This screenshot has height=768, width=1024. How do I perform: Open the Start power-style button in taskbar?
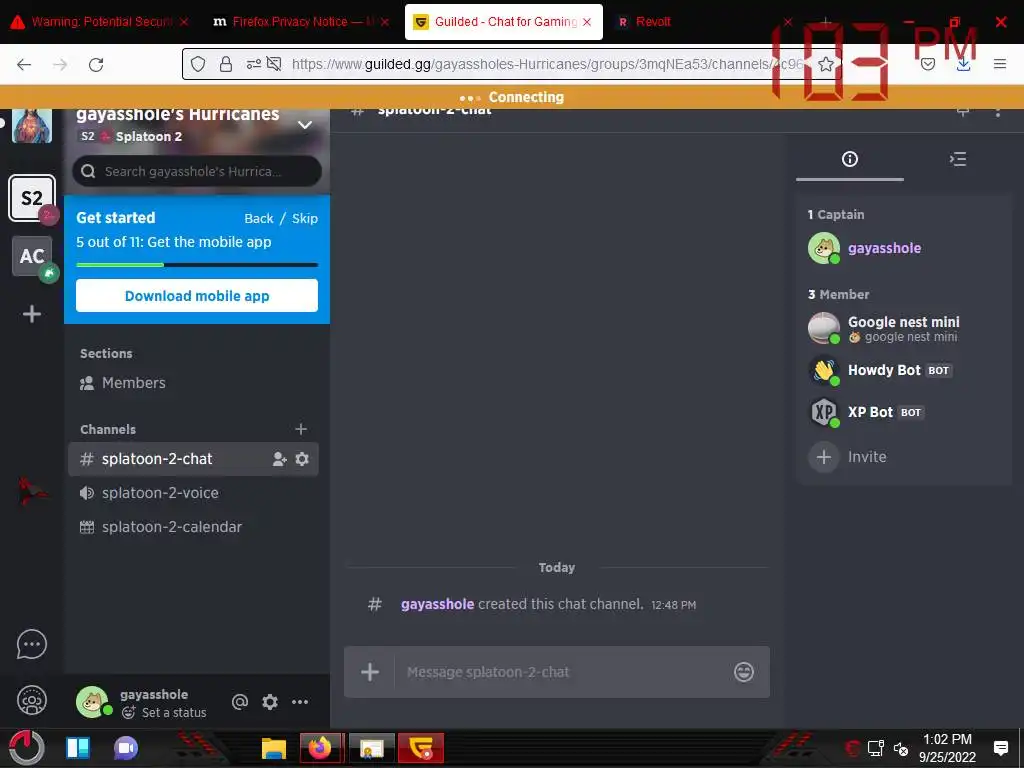pos(27,748)
